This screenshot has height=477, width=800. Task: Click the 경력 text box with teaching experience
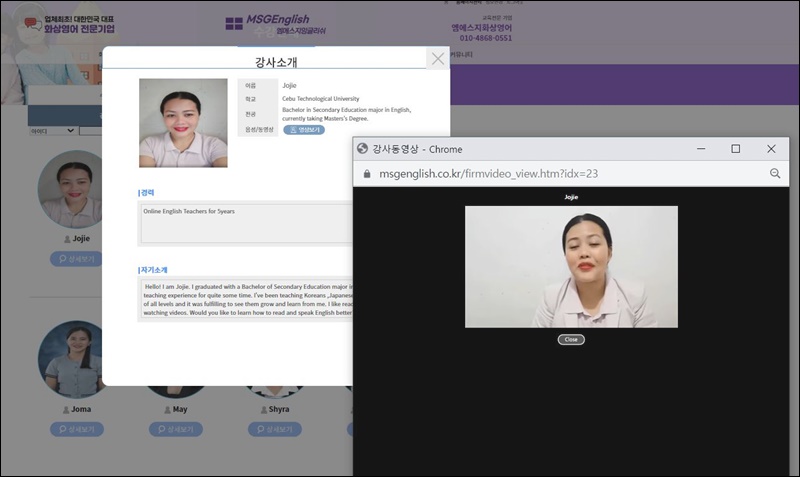click(246, 223)
